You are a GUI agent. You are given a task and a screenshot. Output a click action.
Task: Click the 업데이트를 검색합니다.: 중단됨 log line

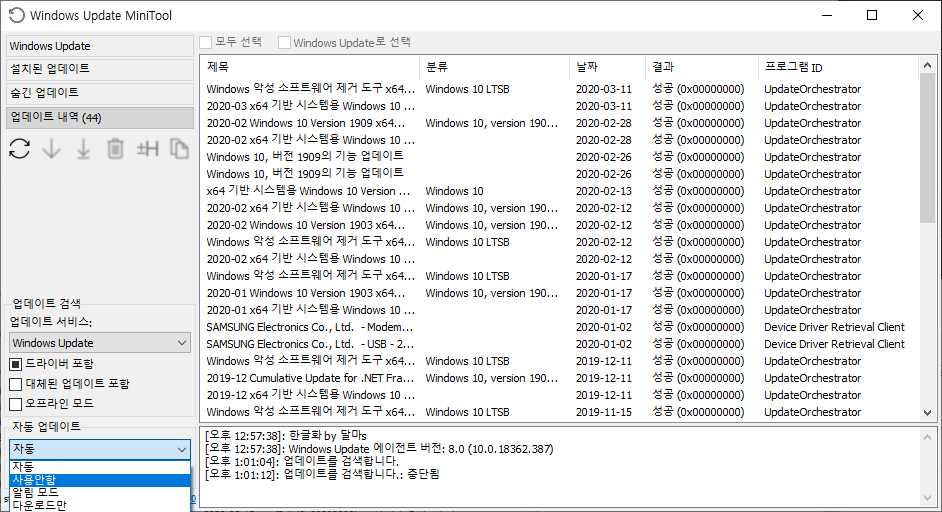pyautogui.click(x=322, y=474)
